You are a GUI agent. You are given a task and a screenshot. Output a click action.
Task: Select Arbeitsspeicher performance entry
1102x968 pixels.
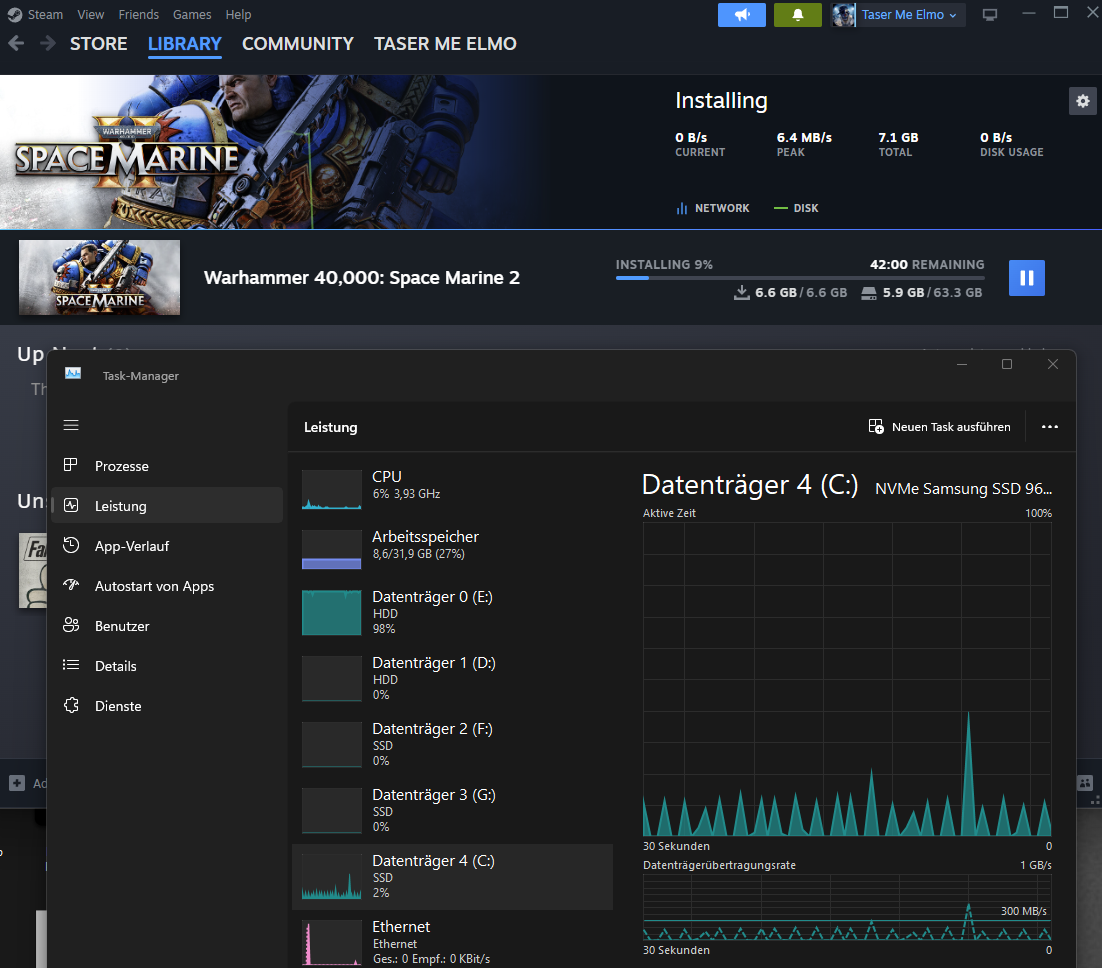click(453, 548)
